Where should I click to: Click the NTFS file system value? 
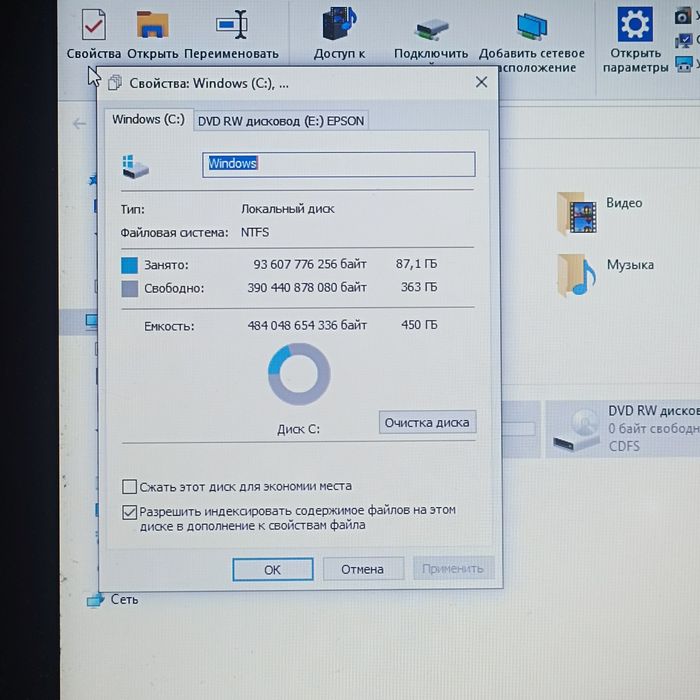[255, 233]
